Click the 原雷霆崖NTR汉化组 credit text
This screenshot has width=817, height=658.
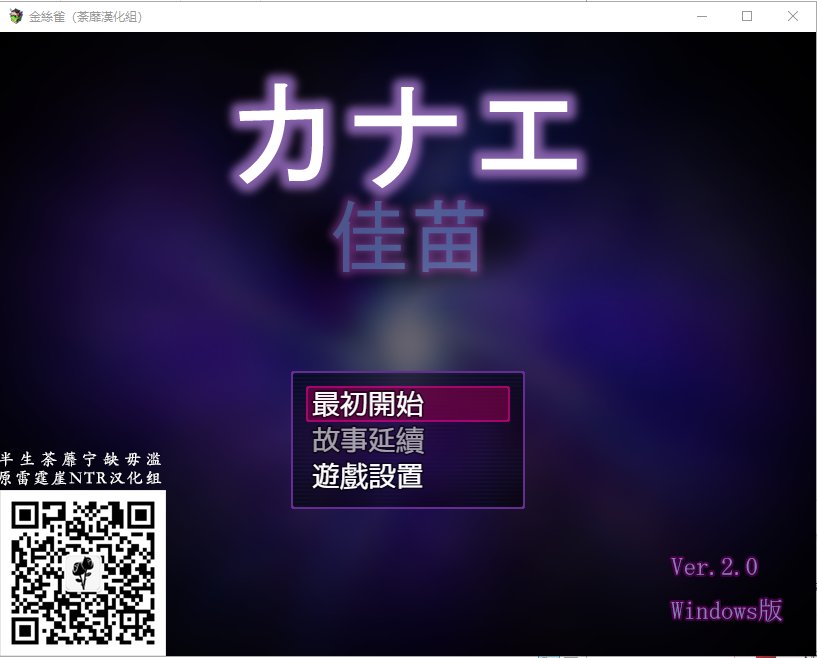[81, 478]
